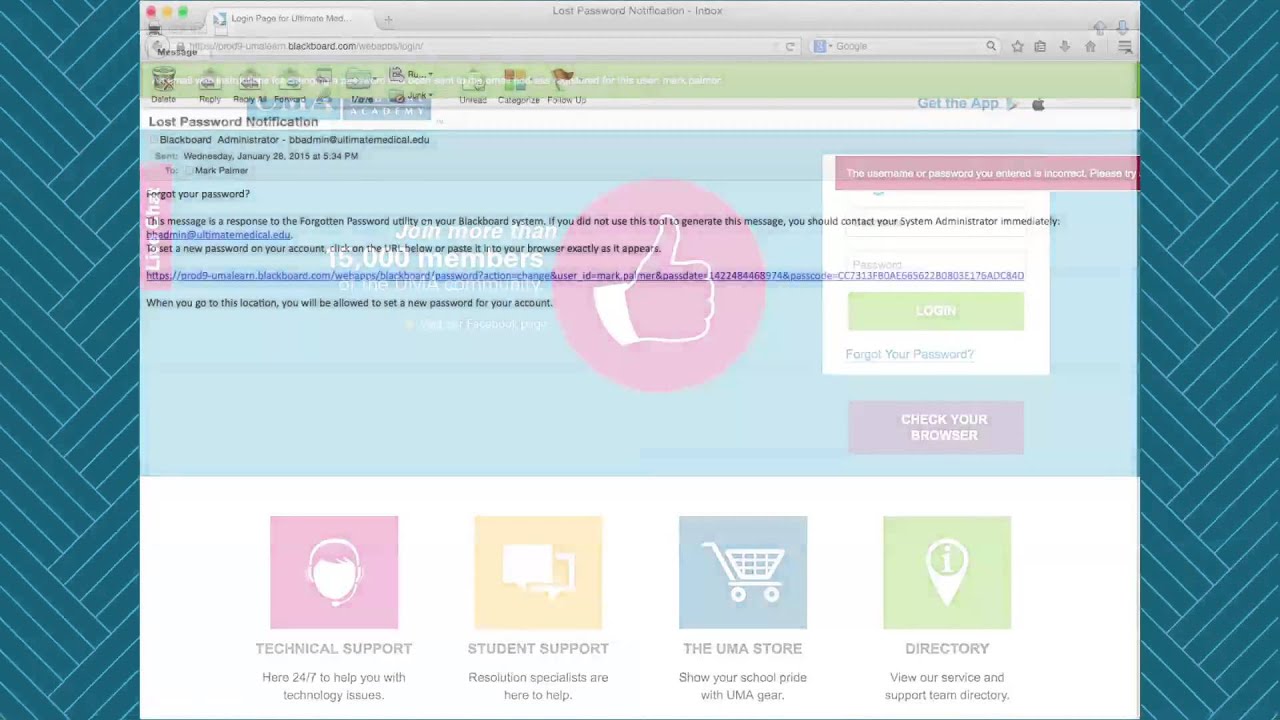1280x720 pixels.
Task: Click the Lost Password Notification subject
Action: (233, 122)
